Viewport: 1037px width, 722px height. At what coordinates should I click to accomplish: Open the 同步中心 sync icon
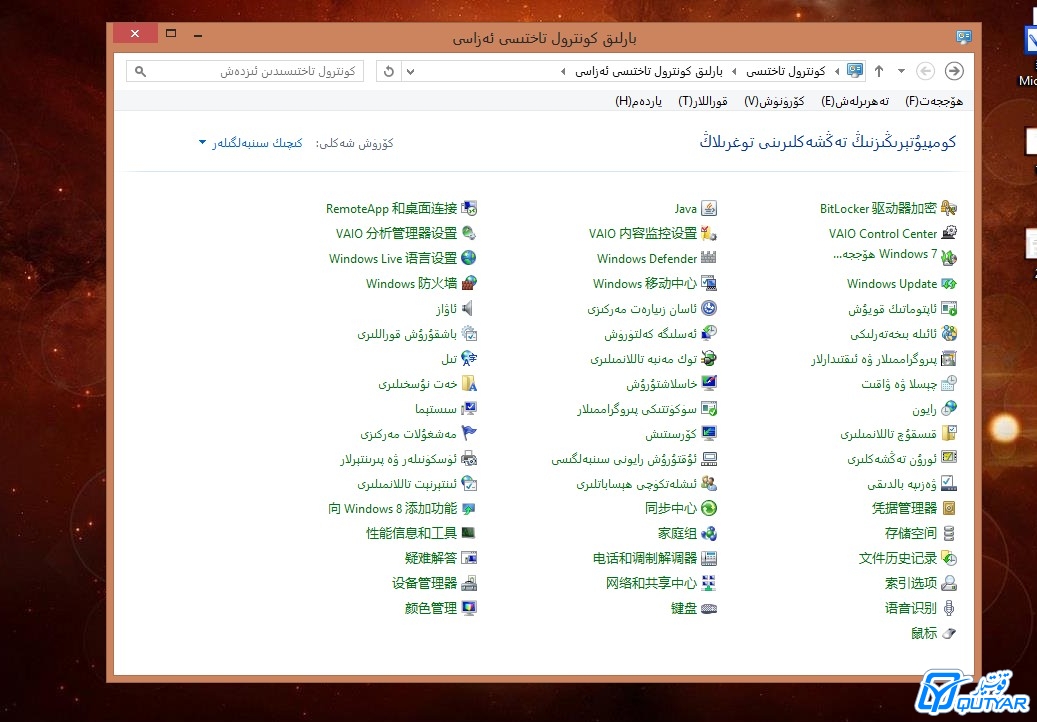(x=709, y=508)
